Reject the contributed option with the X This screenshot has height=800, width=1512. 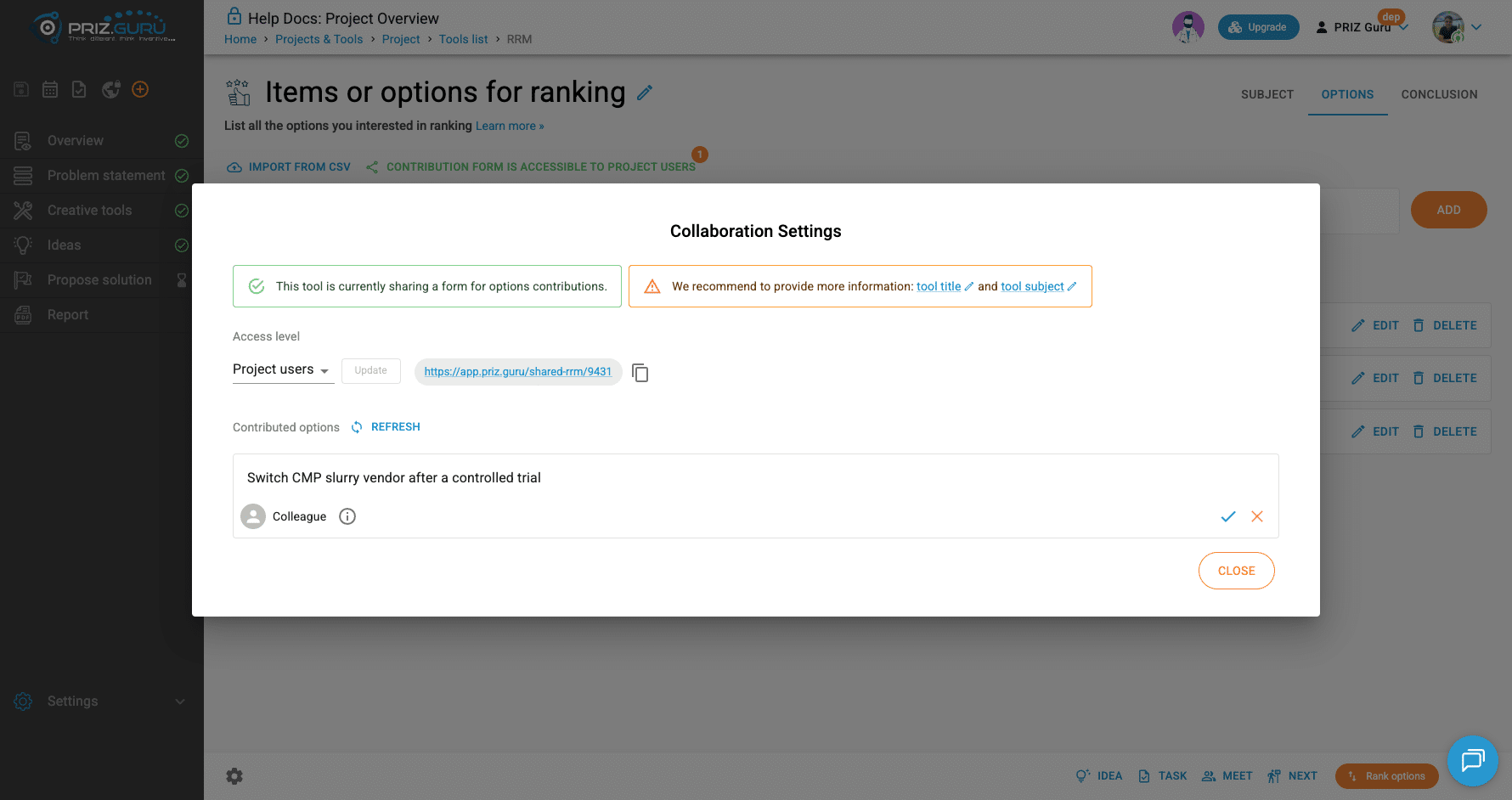pos(1257,516)
